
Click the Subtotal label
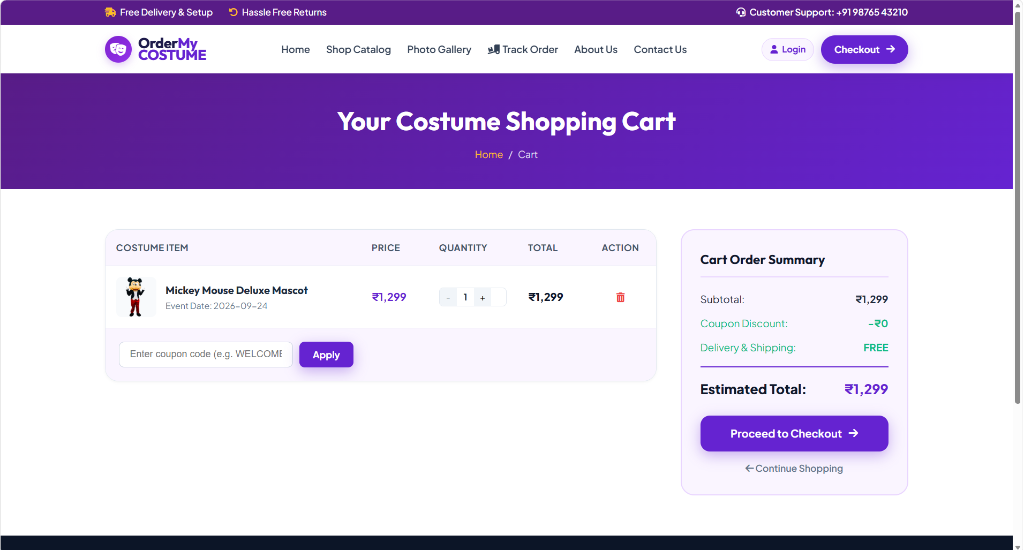click(x=722, y=299)
